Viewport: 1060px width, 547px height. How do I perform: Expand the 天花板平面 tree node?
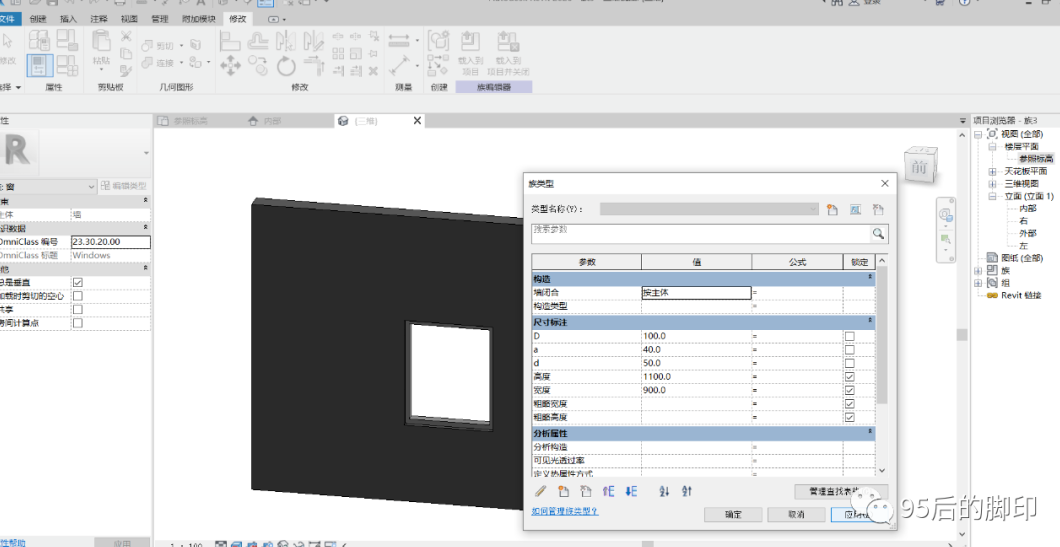pyautogui.click(x=992, y=172)
